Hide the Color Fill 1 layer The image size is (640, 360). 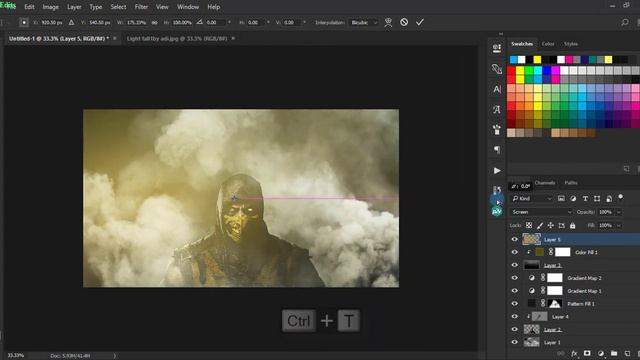pyautogui.click(x=515, y=252)
